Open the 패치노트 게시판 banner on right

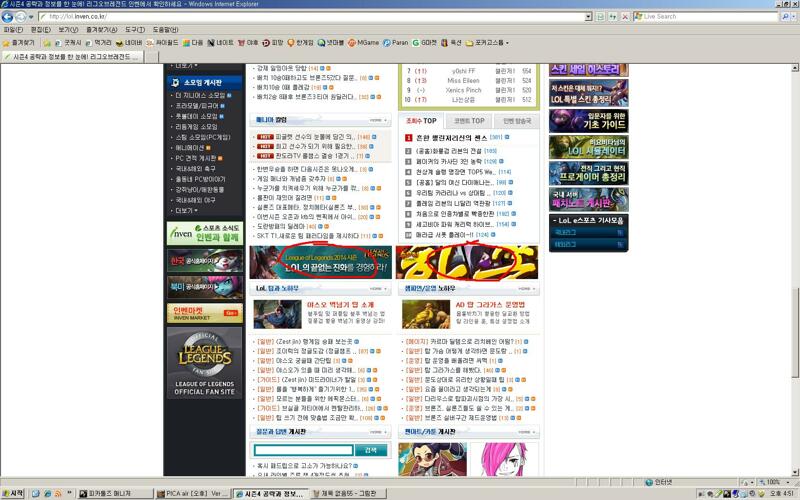tap(588, 199)
